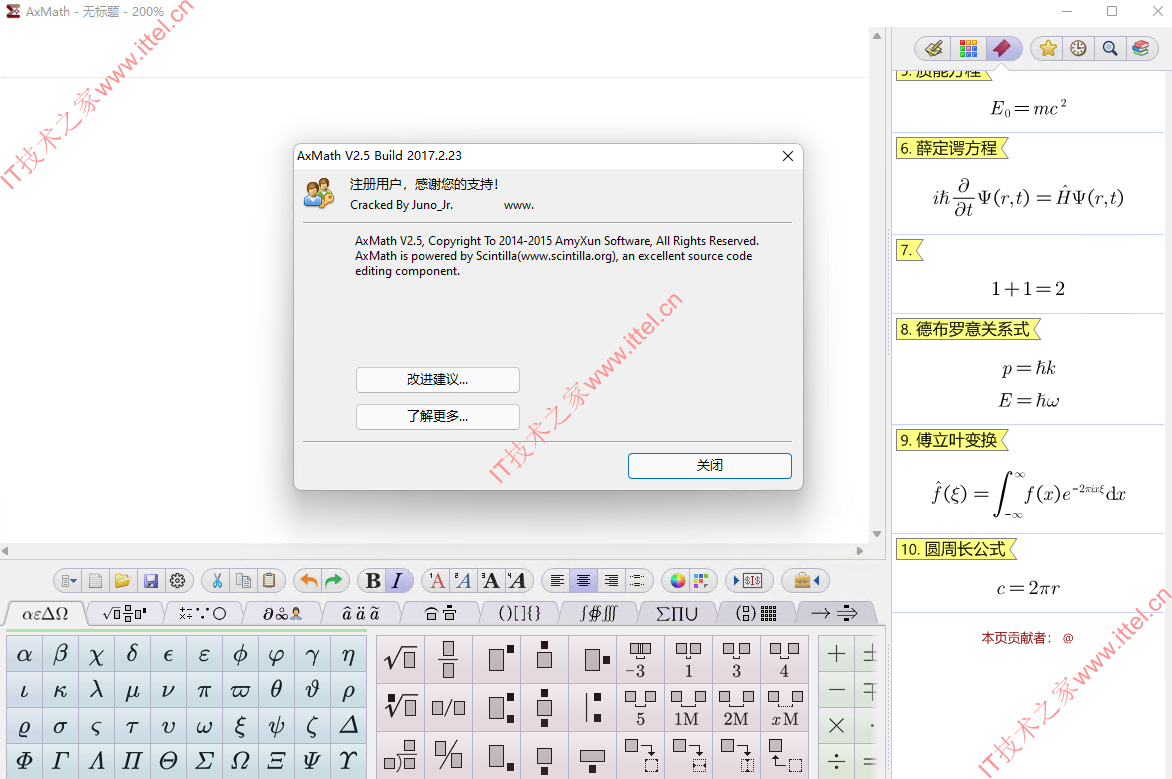Viewport: 1172px width, 779px height.
Task: Select font style 2 blue italic A
Action: click(463, 581)
